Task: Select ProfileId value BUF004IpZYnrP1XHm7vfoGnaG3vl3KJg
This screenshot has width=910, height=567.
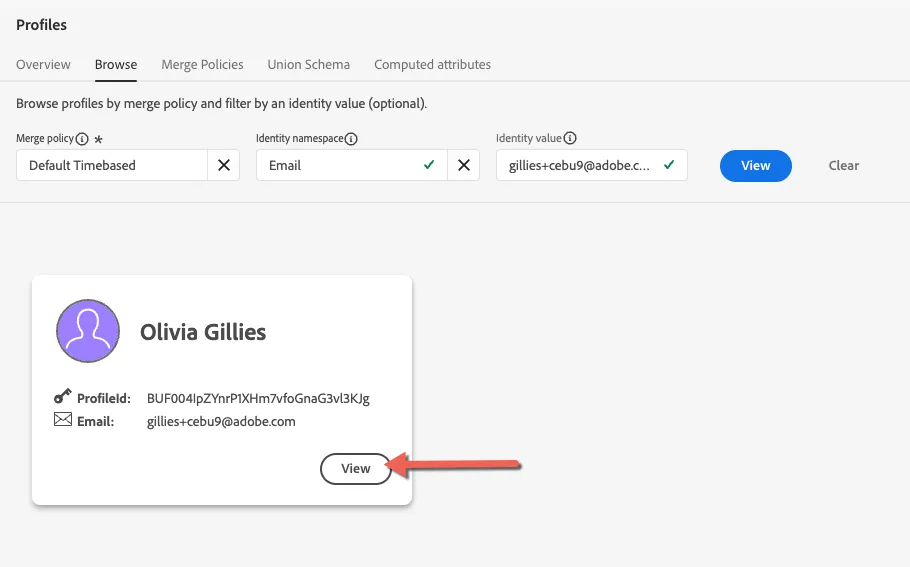Action: (x=258, y=398)
